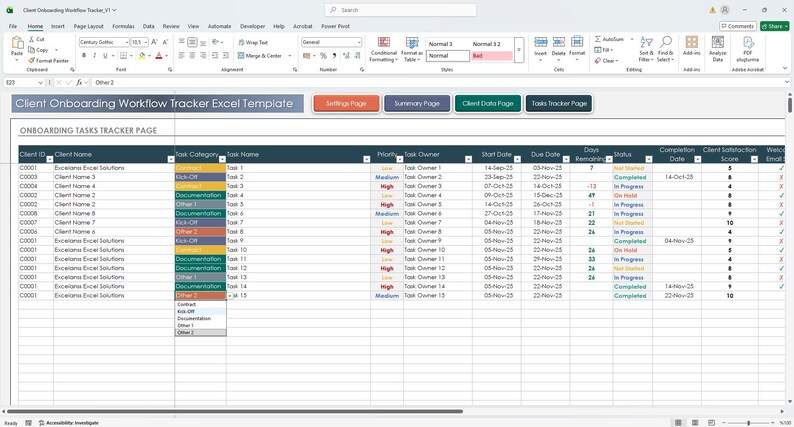This screenshot has height=427, width=794.
Task: Increase font size icon
Action: coord(154,42)
